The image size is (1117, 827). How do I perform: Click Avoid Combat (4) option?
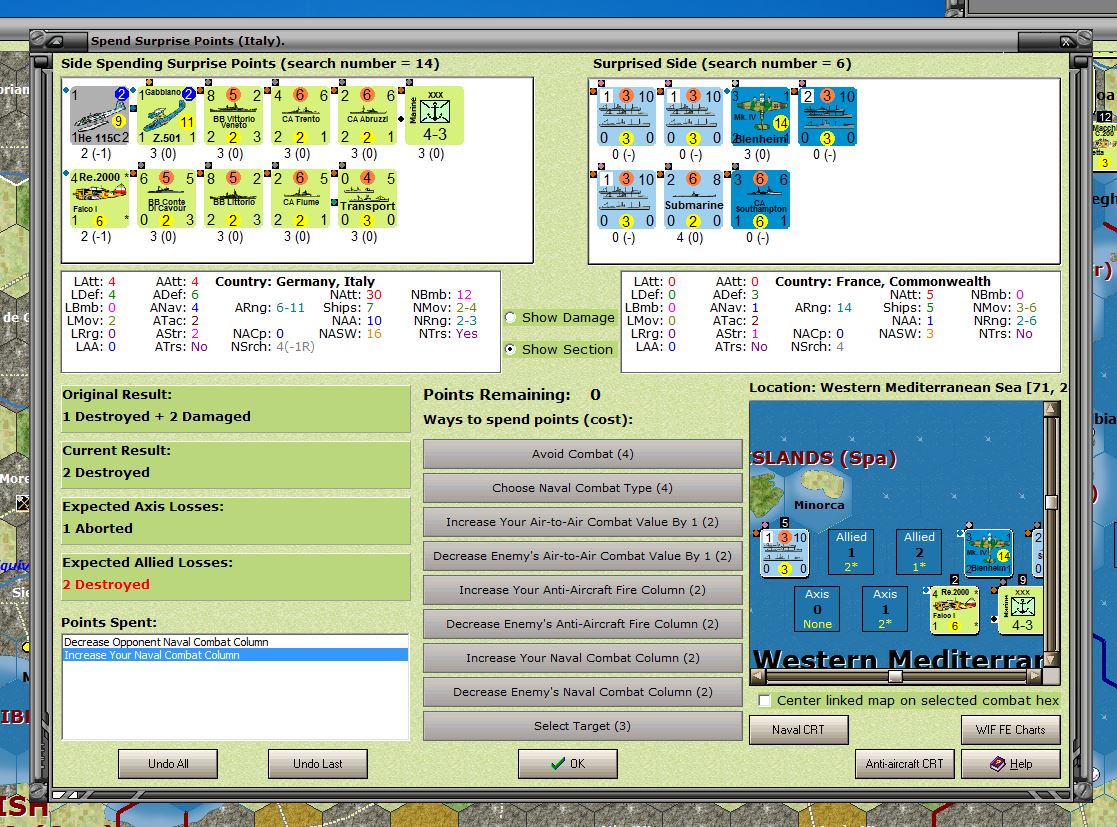(x=583, y=454)
